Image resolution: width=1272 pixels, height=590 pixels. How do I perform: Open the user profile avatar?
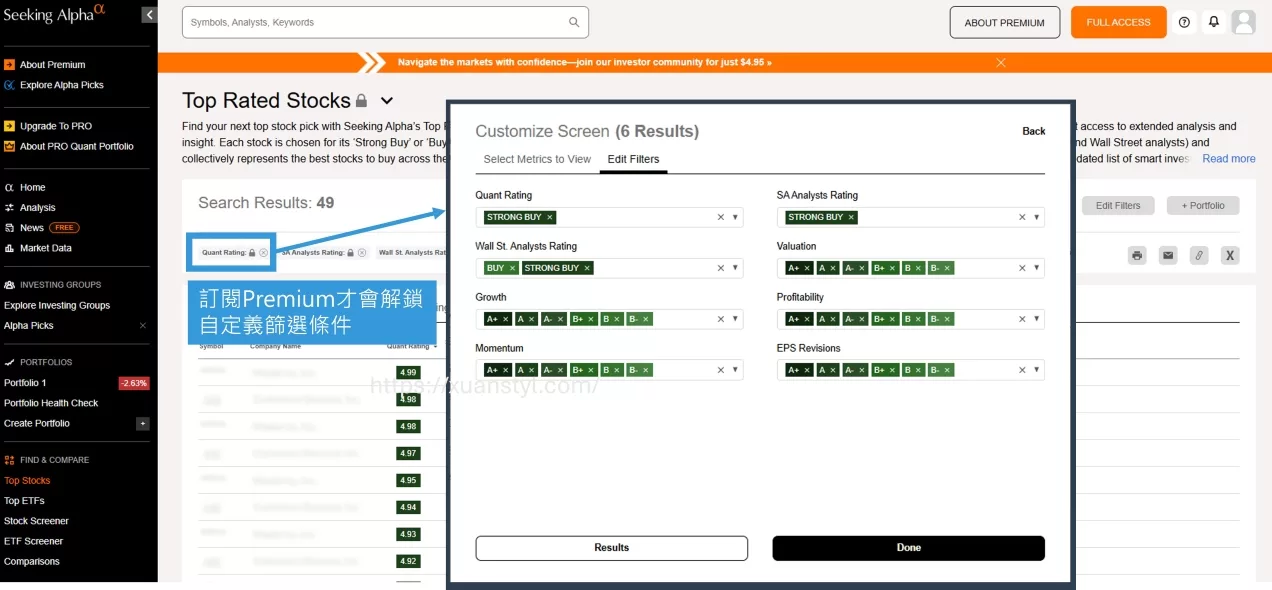pos(1243,22)
